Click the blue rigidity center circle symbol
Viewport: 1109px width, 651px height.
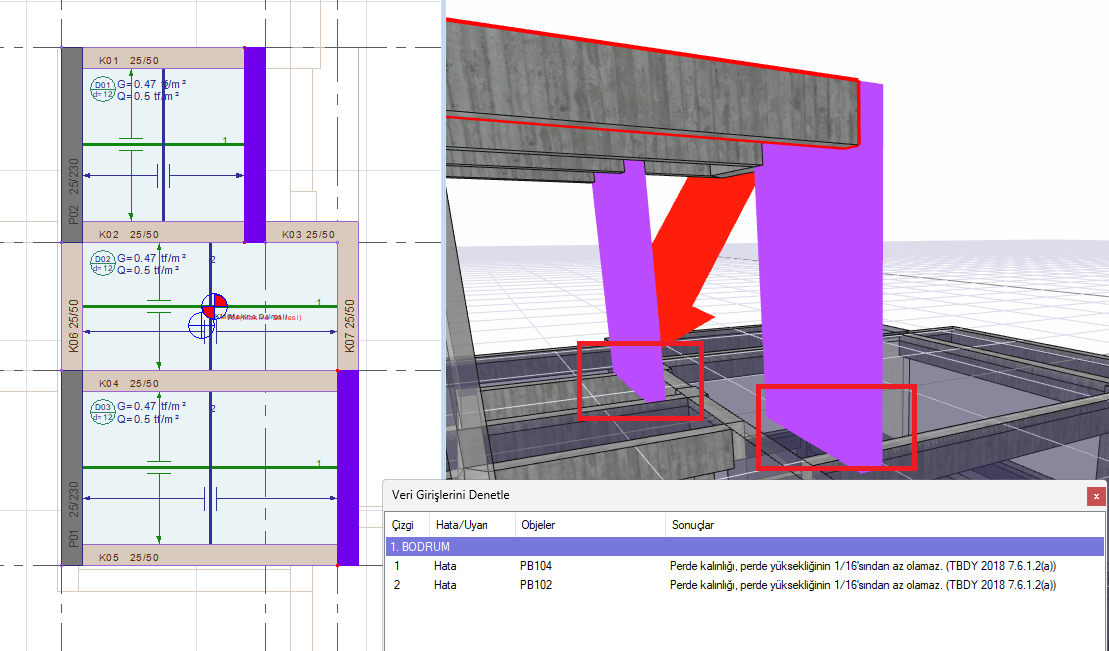pyautogui.click(x=201, y=324)
